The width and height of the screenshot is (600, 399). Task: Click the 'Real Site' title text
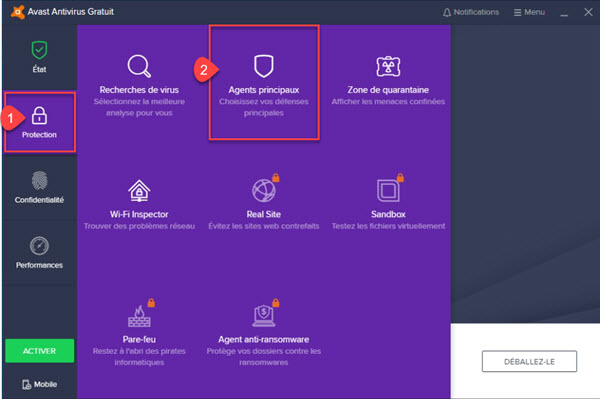coord(264,214)
